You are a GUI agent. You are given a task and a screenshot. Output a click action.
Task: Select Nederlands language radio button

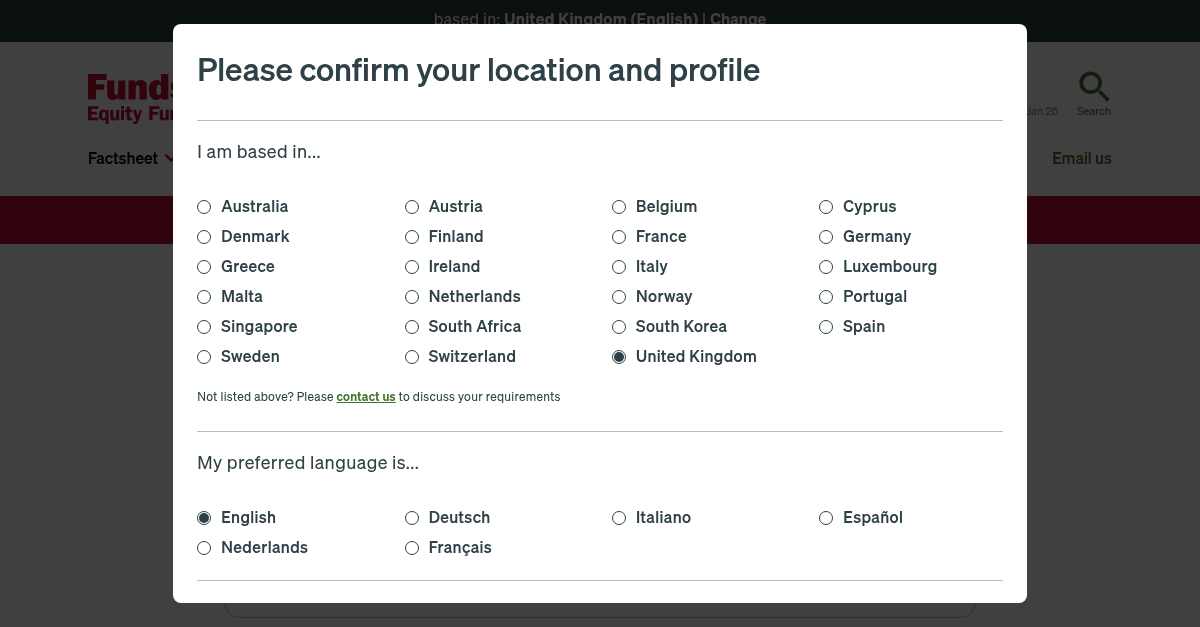[x=204, y=548]
